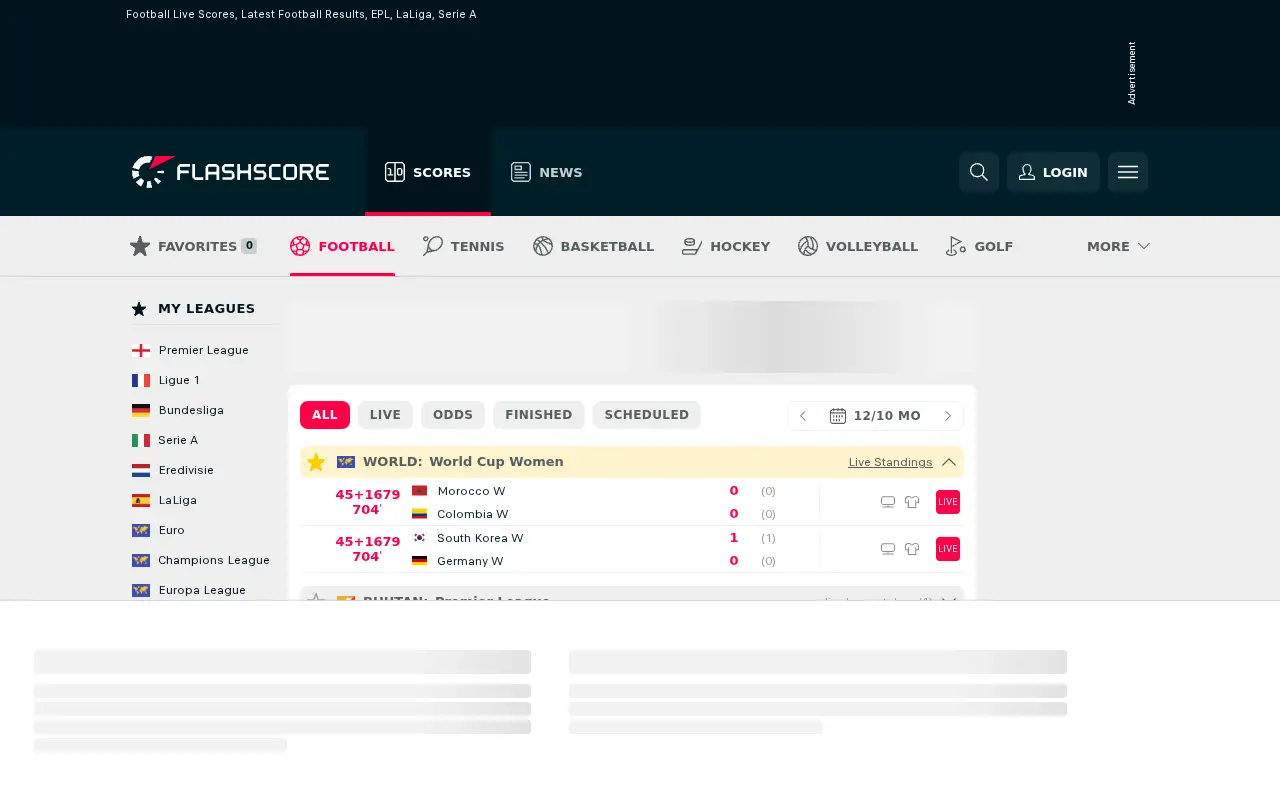This screenshot has width=1280, height=800.
Task: Click the calendar icon in date selector
Action: 838,416
